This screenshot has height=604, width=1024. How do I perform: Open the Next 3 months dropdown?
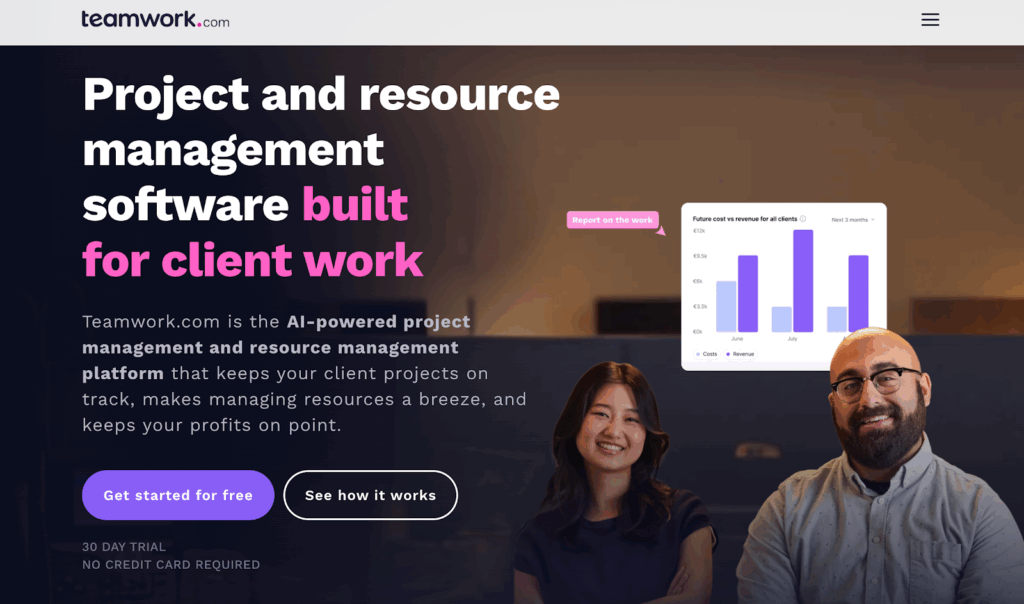point(853,220)
